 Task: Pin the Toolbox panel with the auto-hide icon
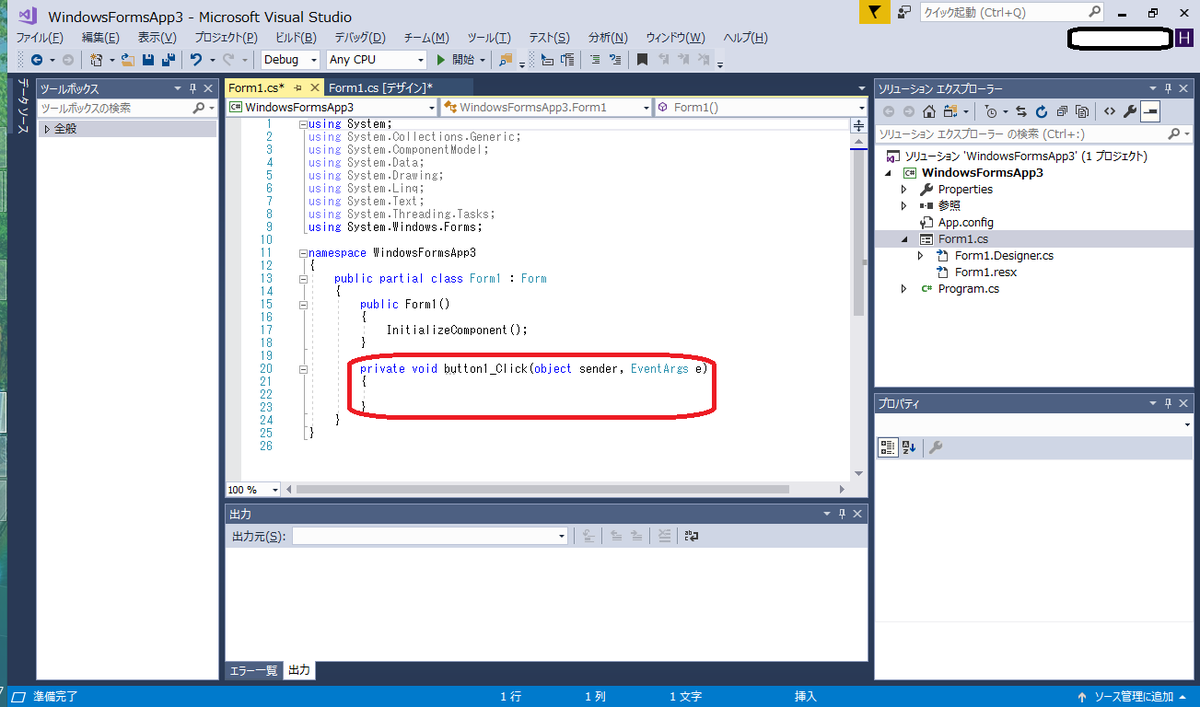(x=193, y=89)
